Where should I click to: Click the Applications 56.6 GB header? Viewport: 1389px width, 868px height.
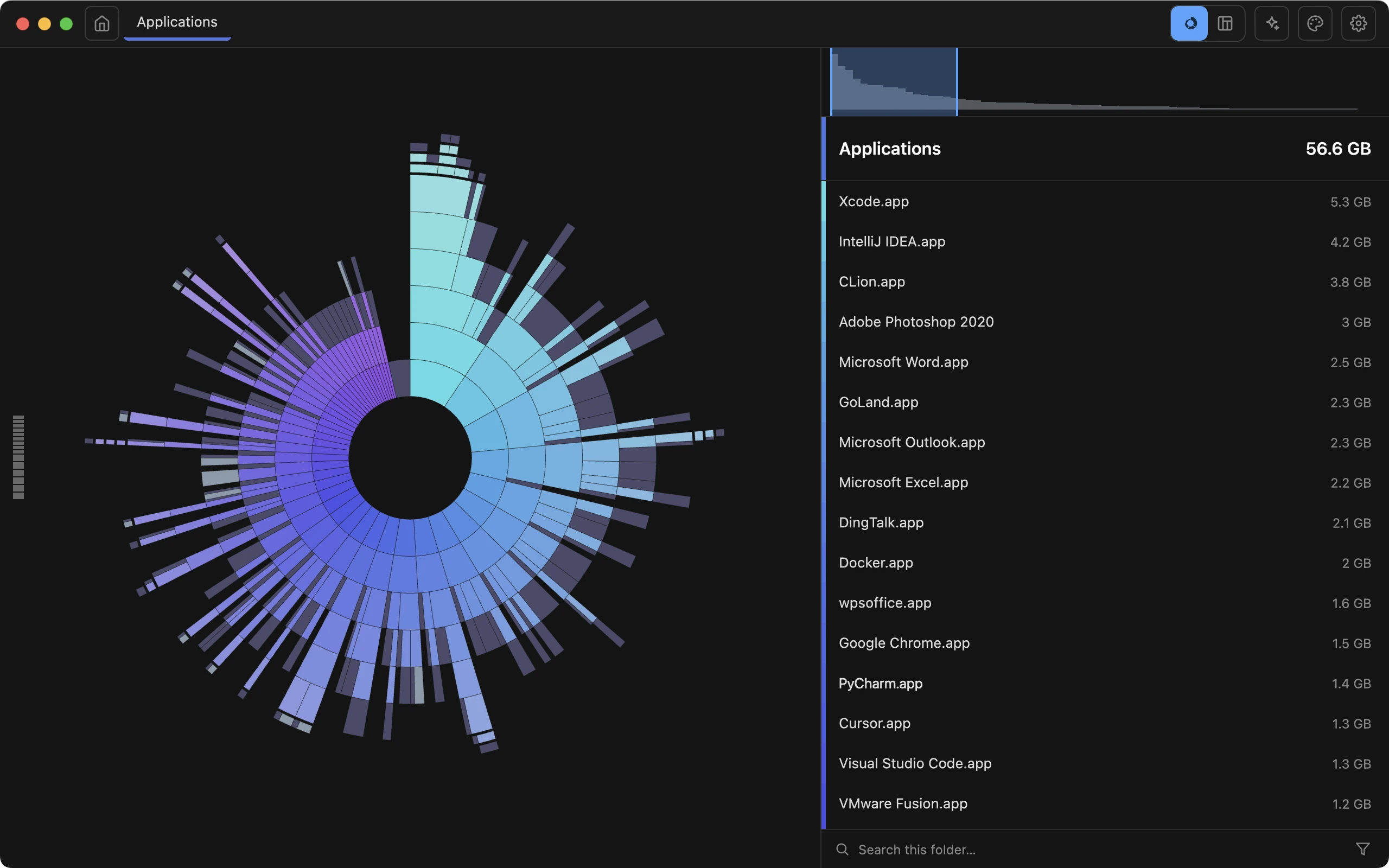point(1104,149)
